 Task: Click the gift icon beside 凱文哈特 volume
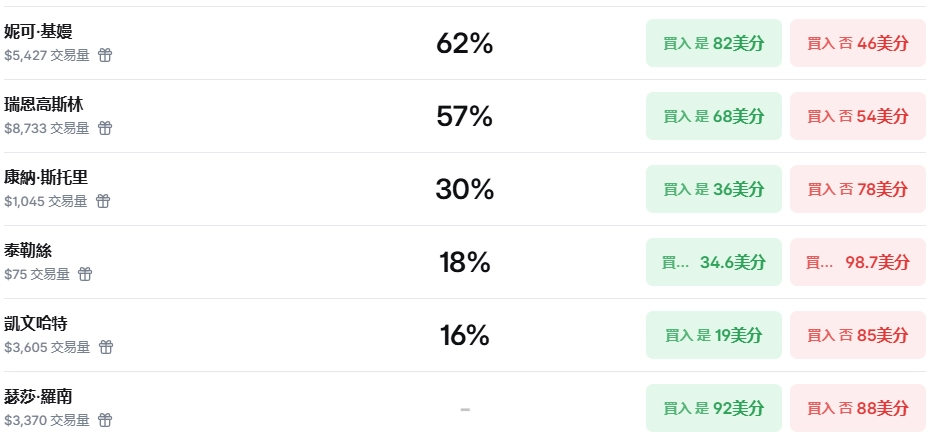click(x=106, y=347)
